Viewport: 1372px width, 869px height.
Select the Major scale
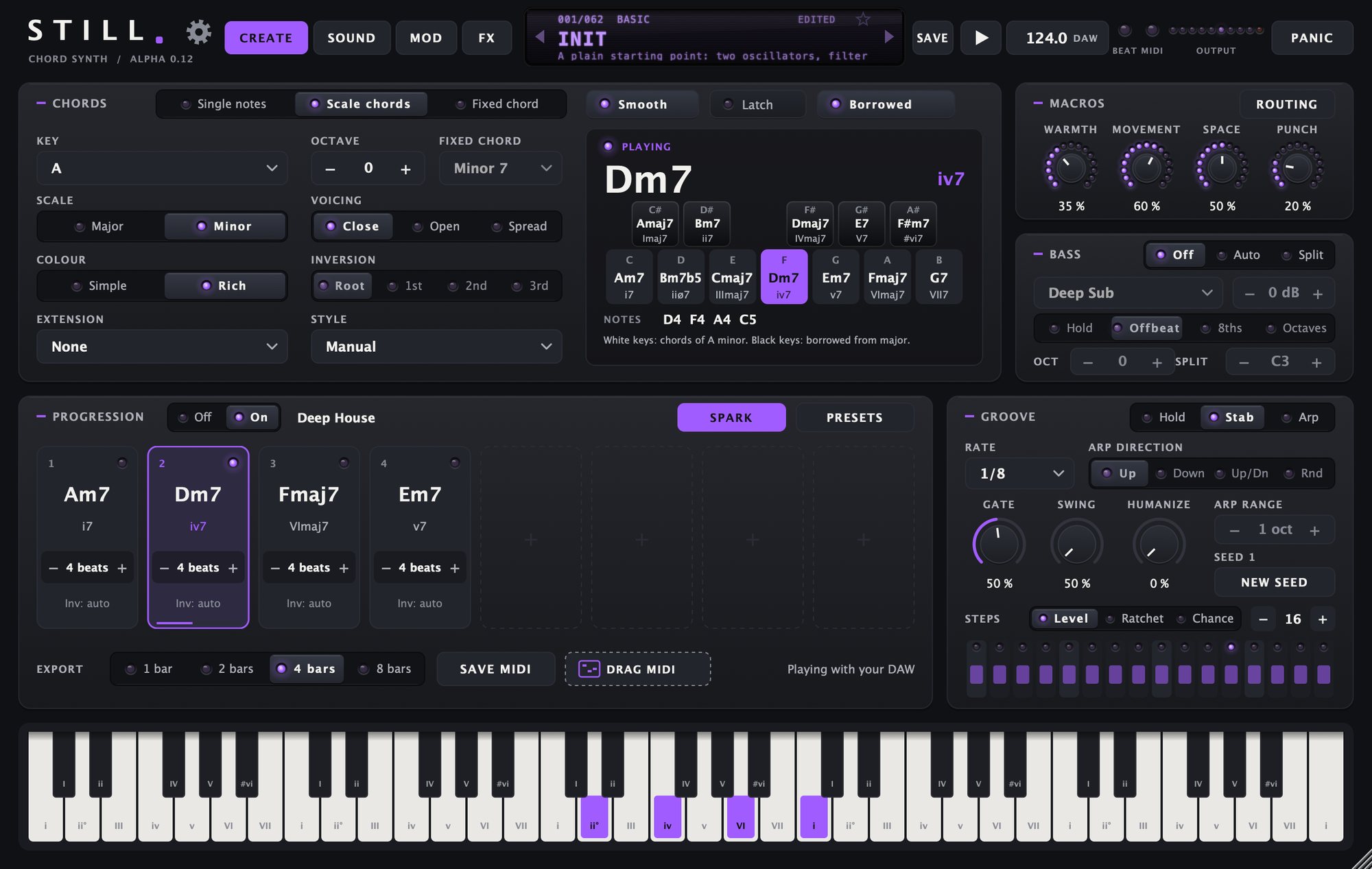coord(100,226)
